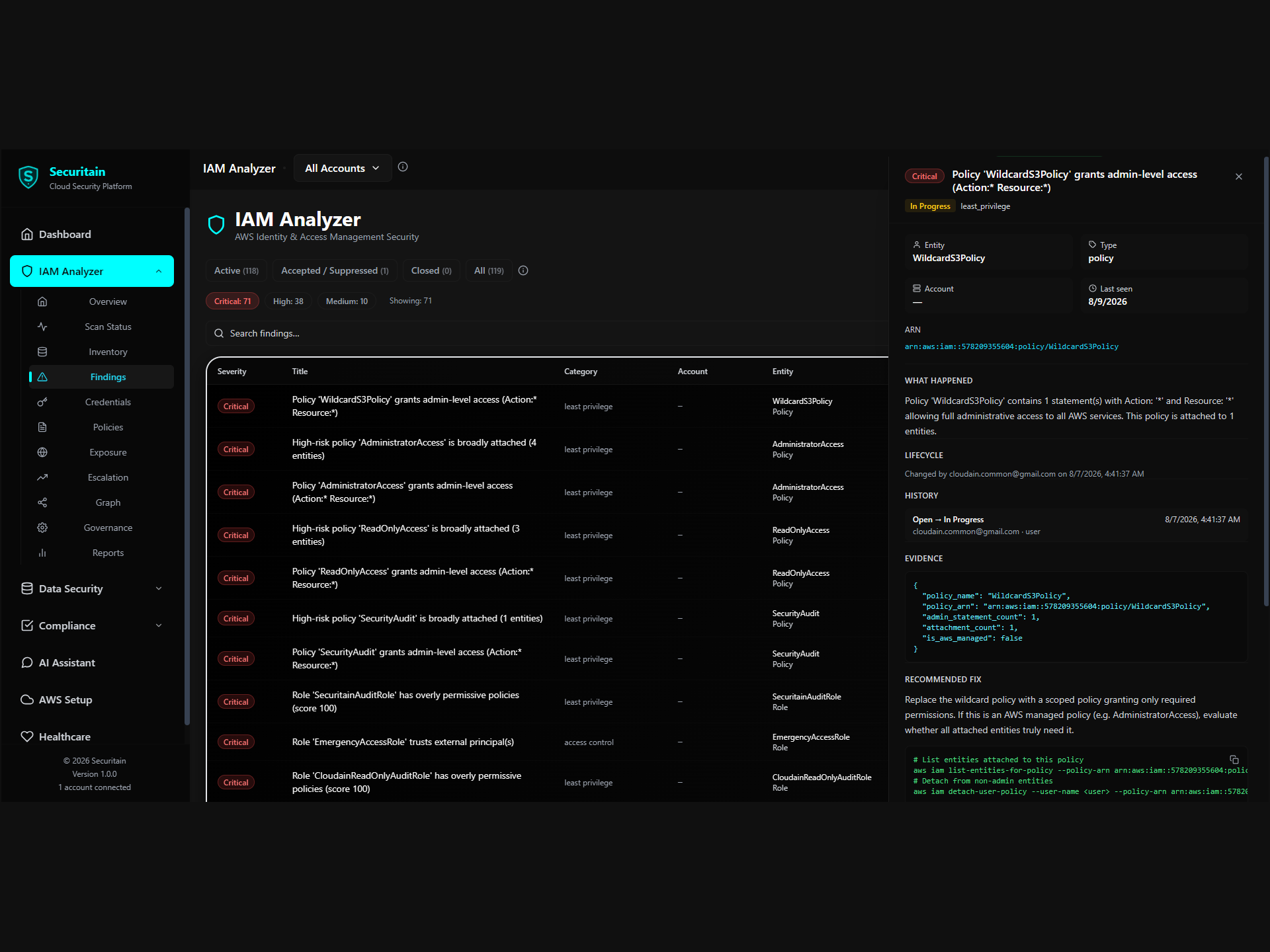Toggle the High: 38 severity filter
Image resolution: width=1270 pixels, height=952 pixels.
point(288,301)
